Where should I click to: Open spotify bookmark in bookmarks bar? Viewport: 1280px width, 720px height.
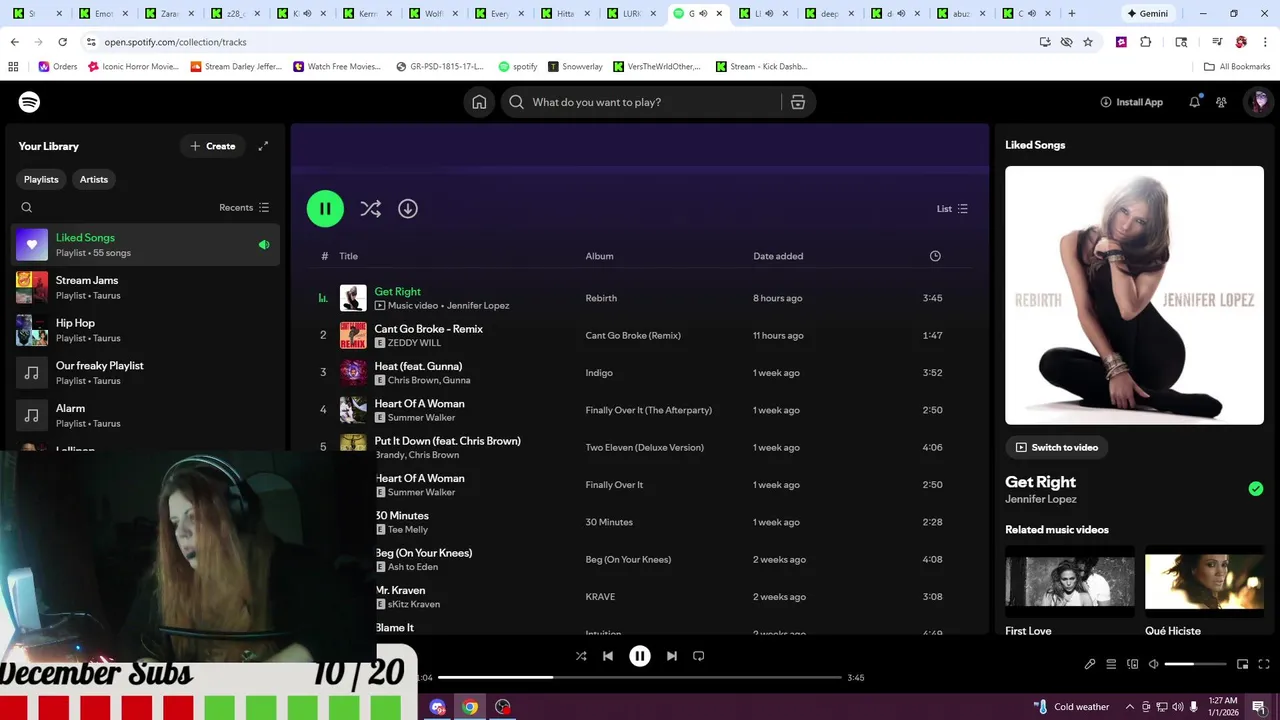[518, 66]
